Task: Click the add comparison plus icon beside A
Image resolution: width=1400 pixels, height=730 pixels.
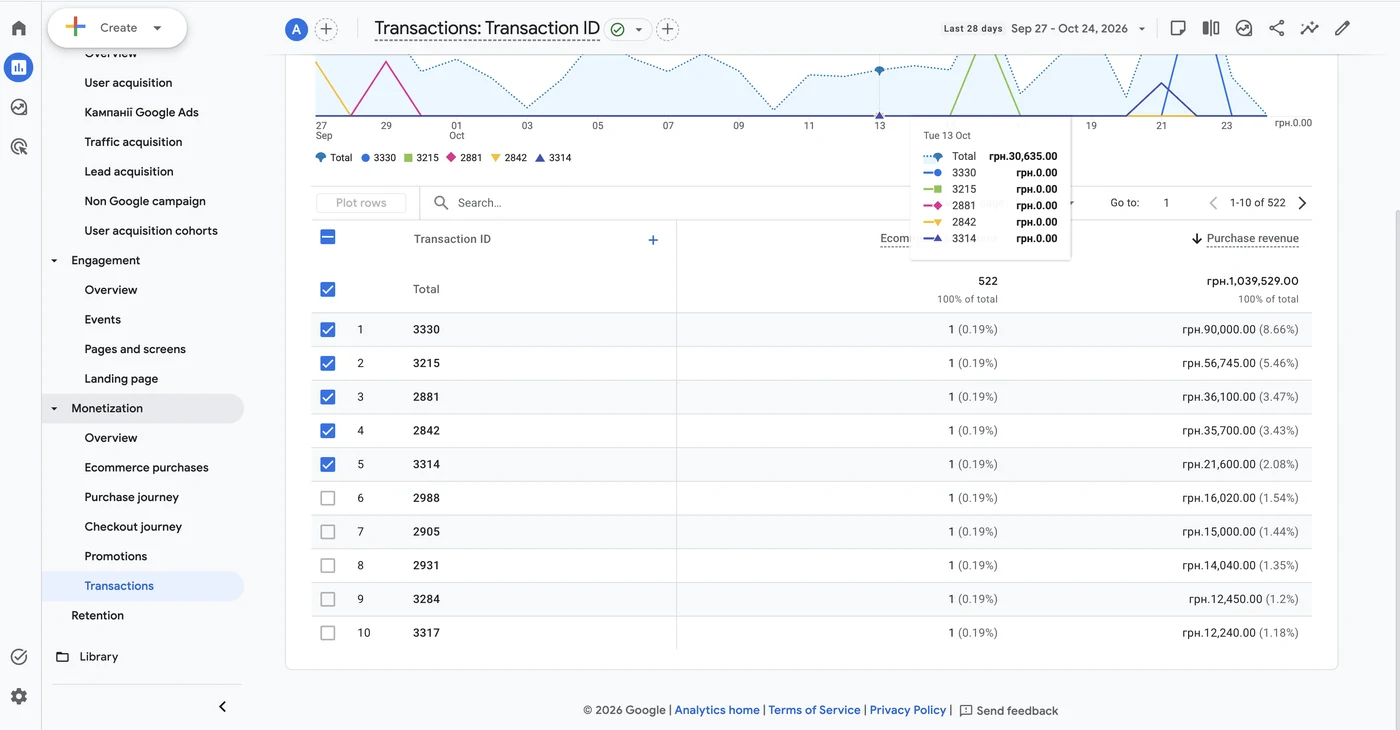Action: coord(326,29)
